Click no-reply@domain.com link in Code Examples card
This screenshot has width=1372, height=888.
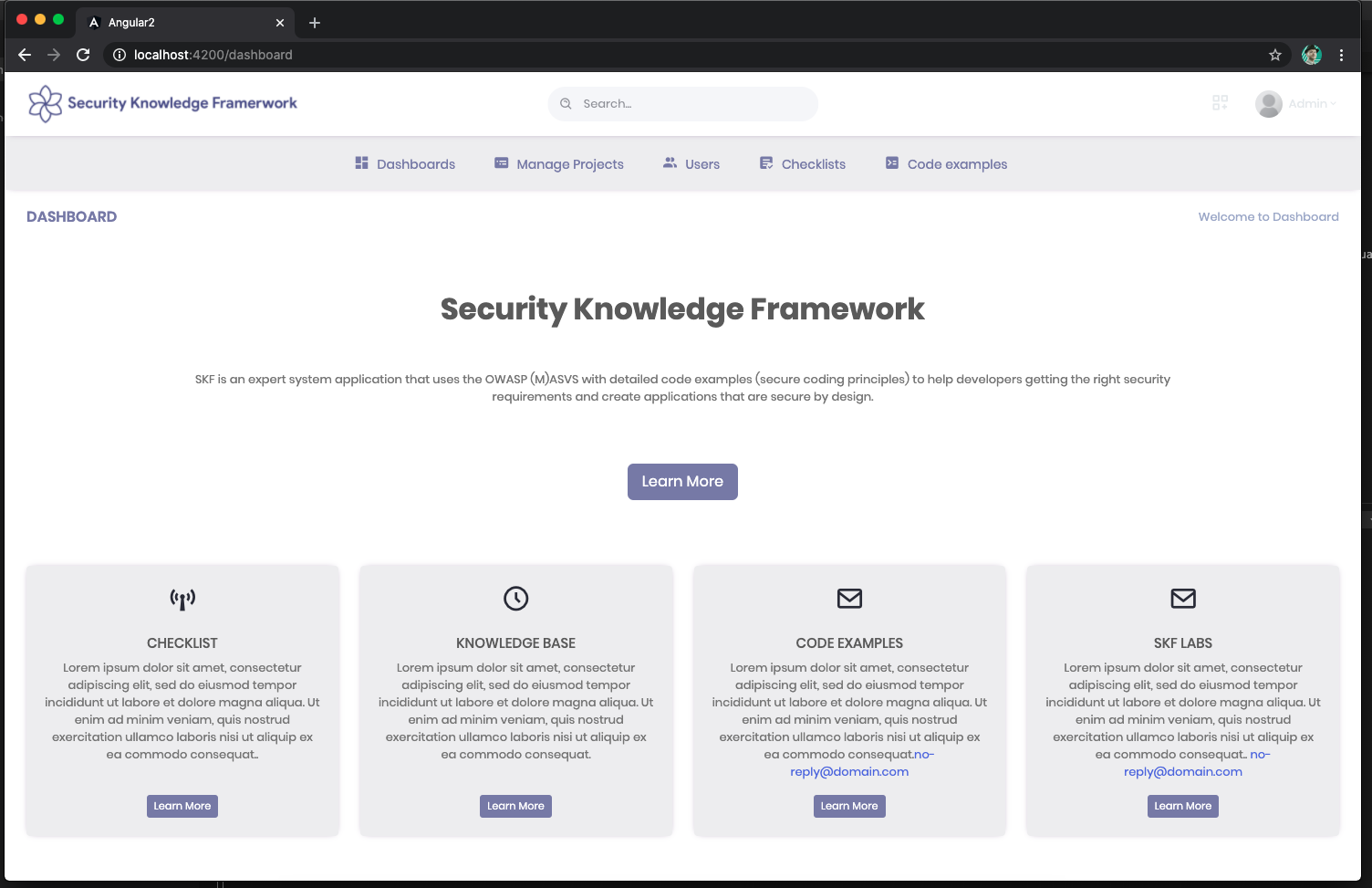click(x=849, y=772)
